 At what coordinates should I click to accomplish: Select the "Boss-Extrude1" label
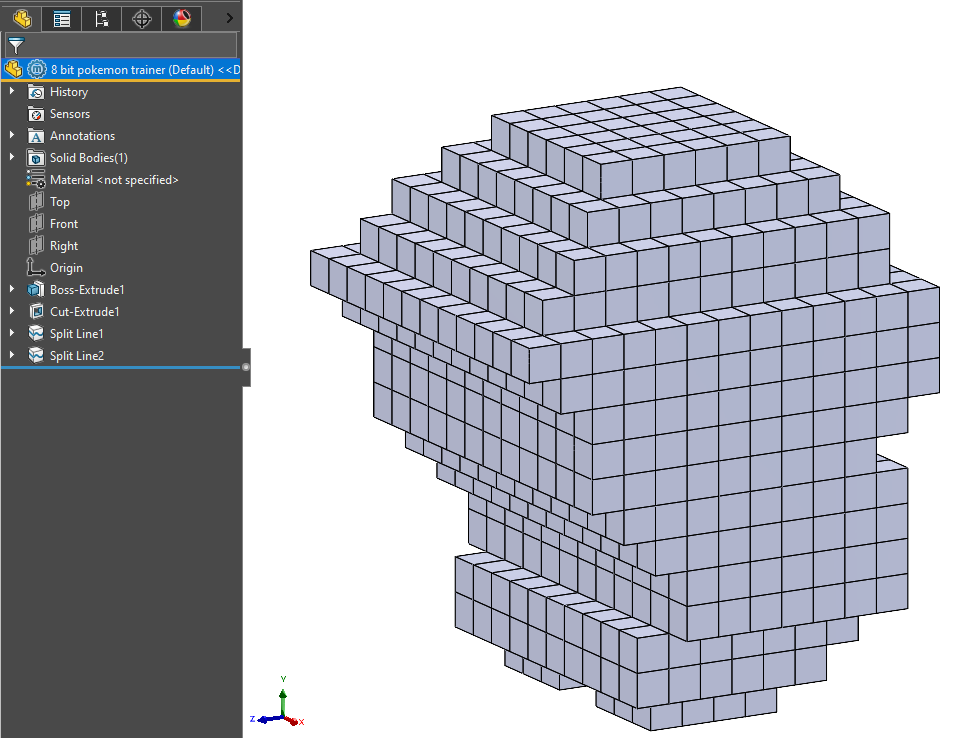[87, 290]
